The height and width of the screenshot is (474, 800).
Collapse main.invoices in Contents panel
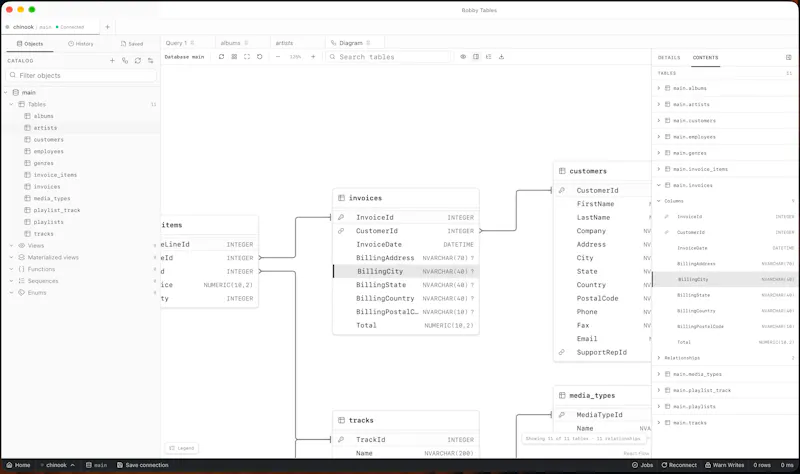click(659, 185)
